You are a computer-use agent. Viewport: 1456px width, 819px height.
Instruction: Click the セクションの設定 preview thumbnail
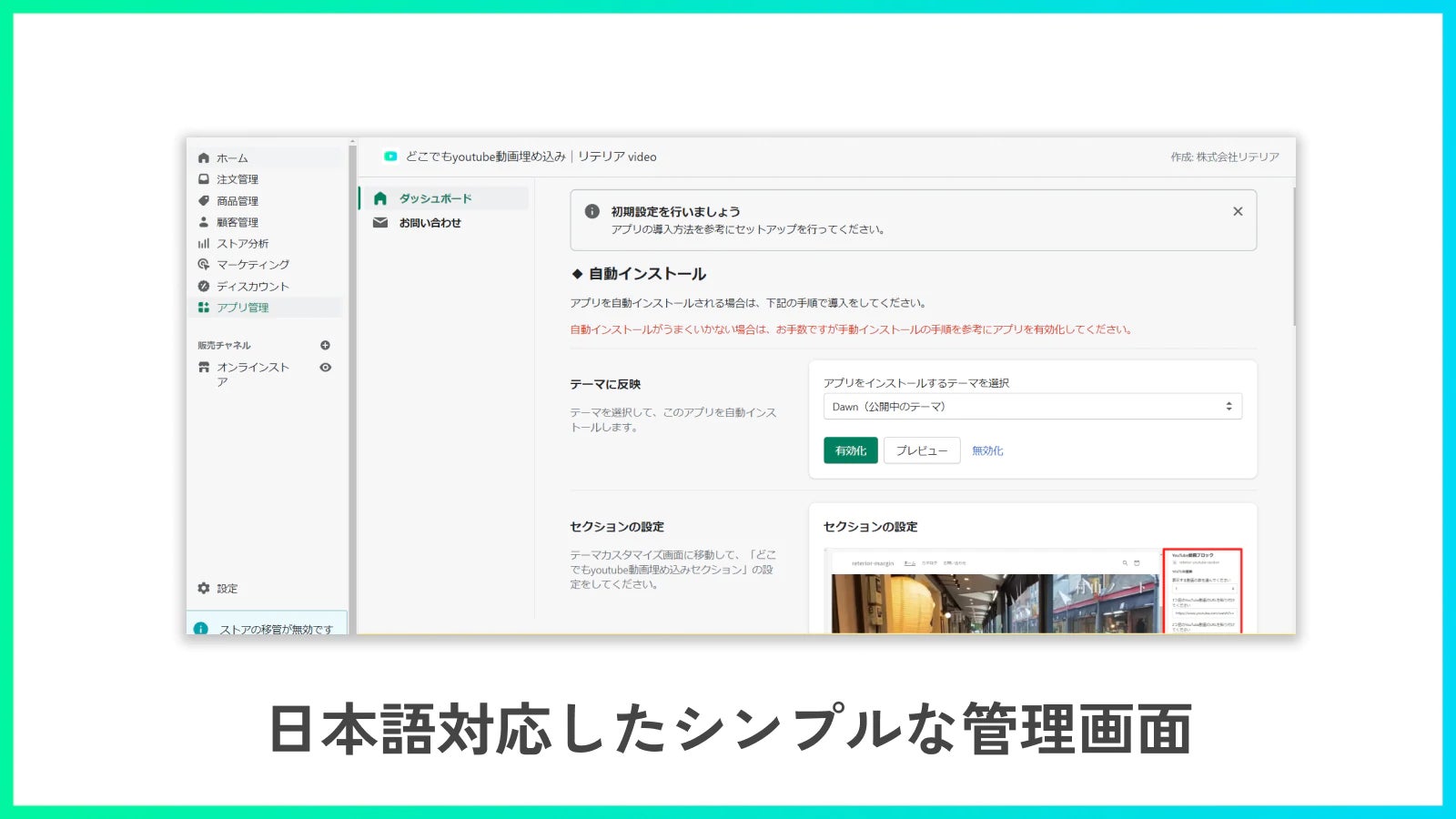click(1033, 591)
